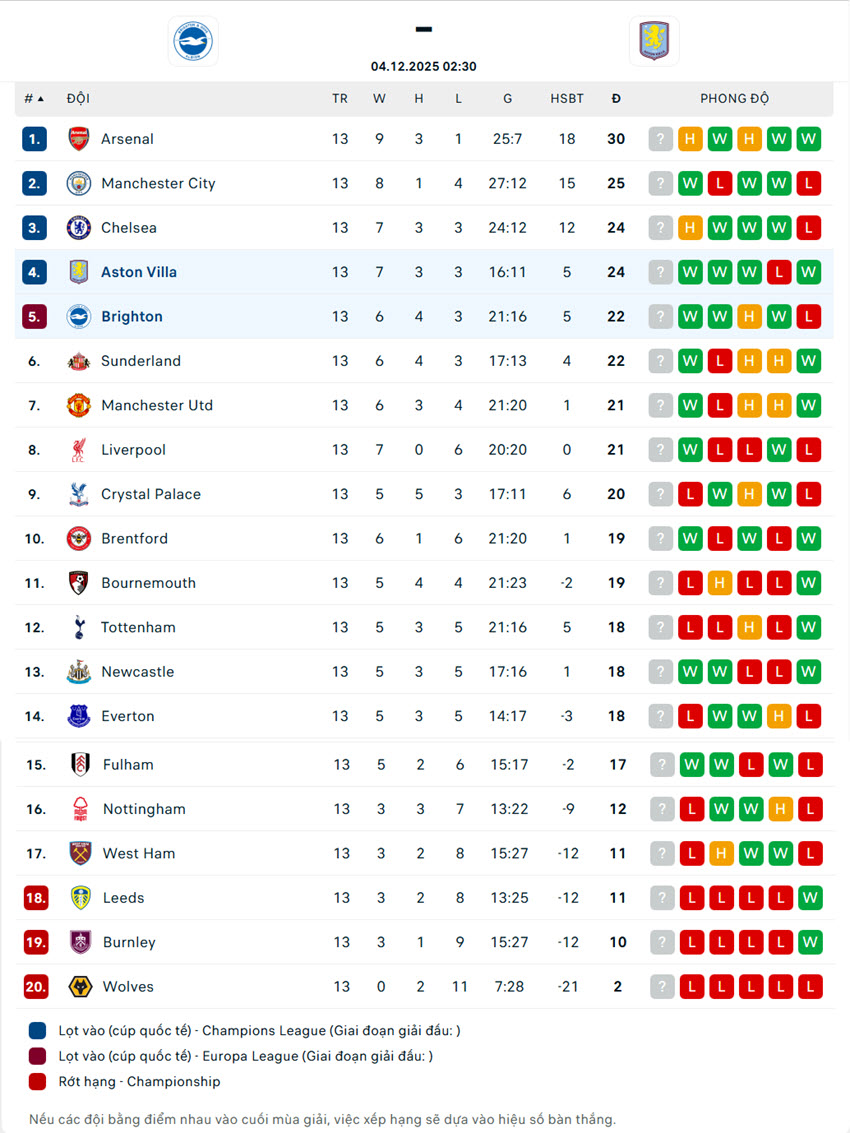Click the Arsenal club logo

pyautogui.click(x=79, y=139)
